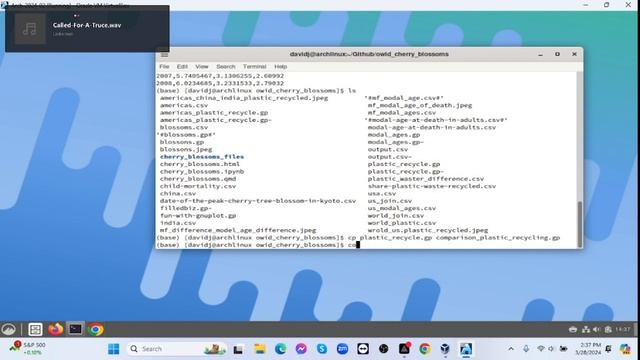Click the Called-For-A-Truce.wav notification popup
Image resolution: width=640 pixels, height=360 pixels.
87,29
